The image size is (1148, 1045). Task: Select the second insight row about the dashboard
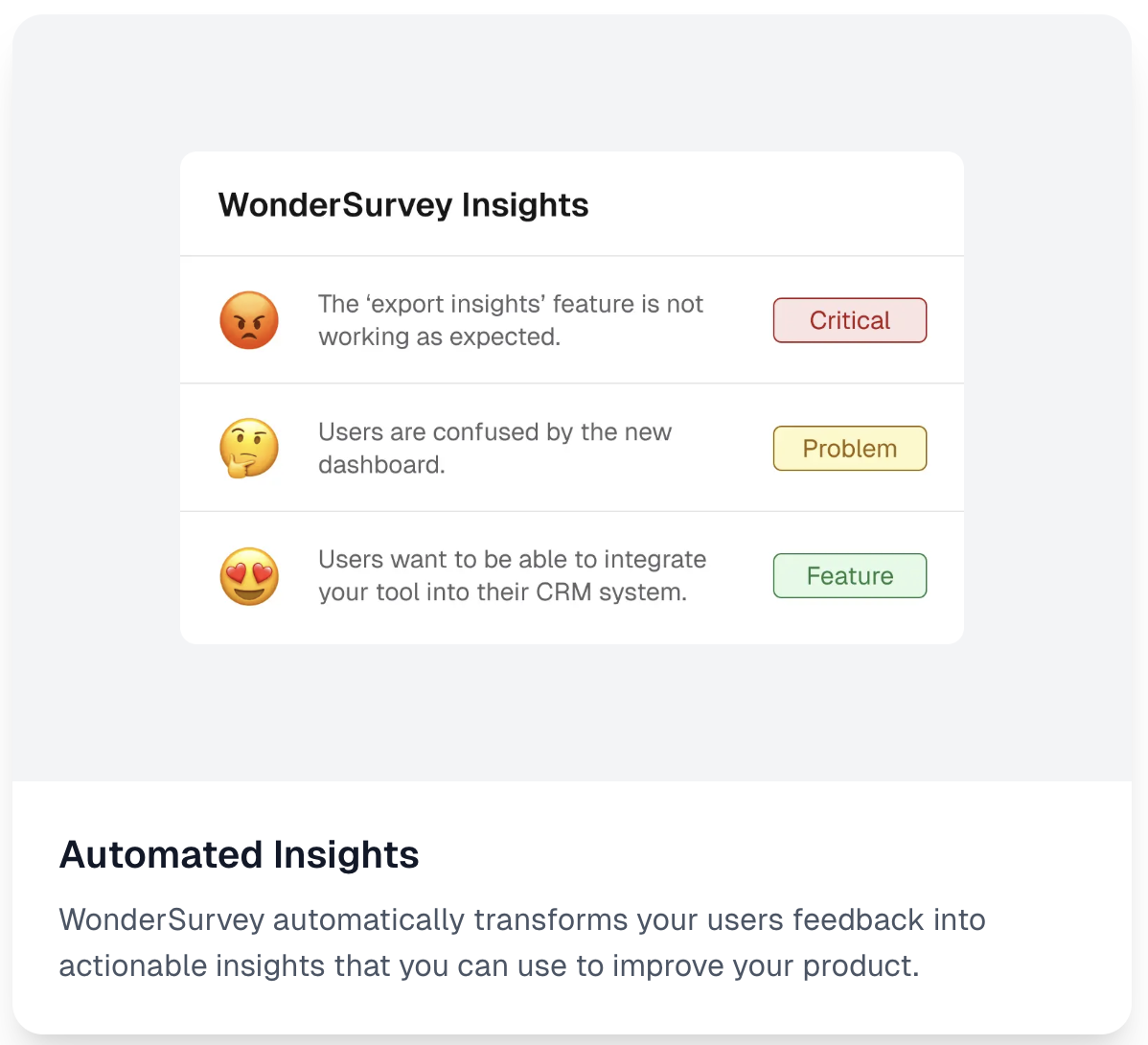pyautogui.click(x=572, y=448)
